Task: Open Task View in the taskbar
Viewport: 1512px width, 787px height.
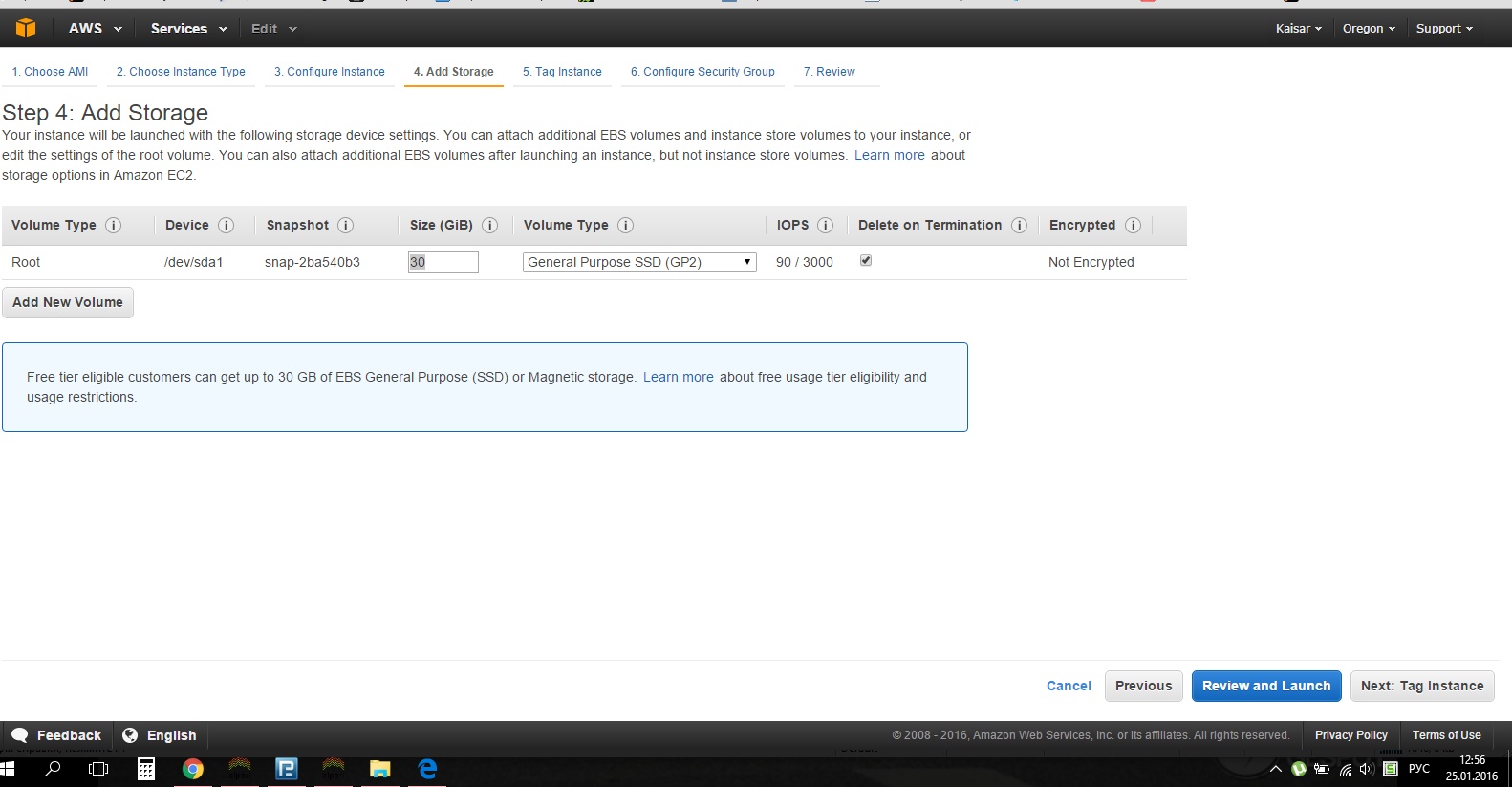Action: [x=98, y=769]
